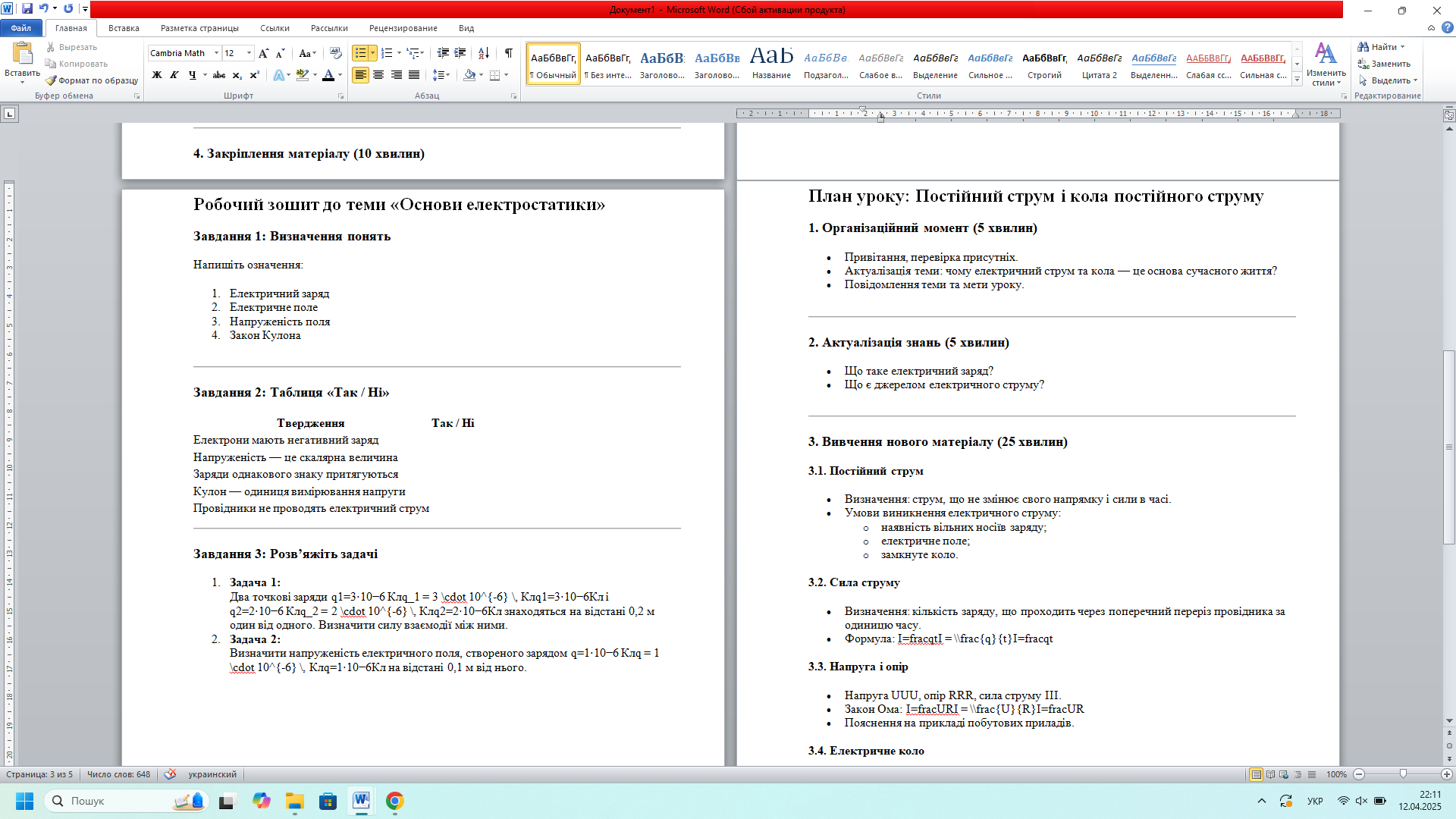Toggle bulleted list button
1456x819 pixels.
(360, 53)
